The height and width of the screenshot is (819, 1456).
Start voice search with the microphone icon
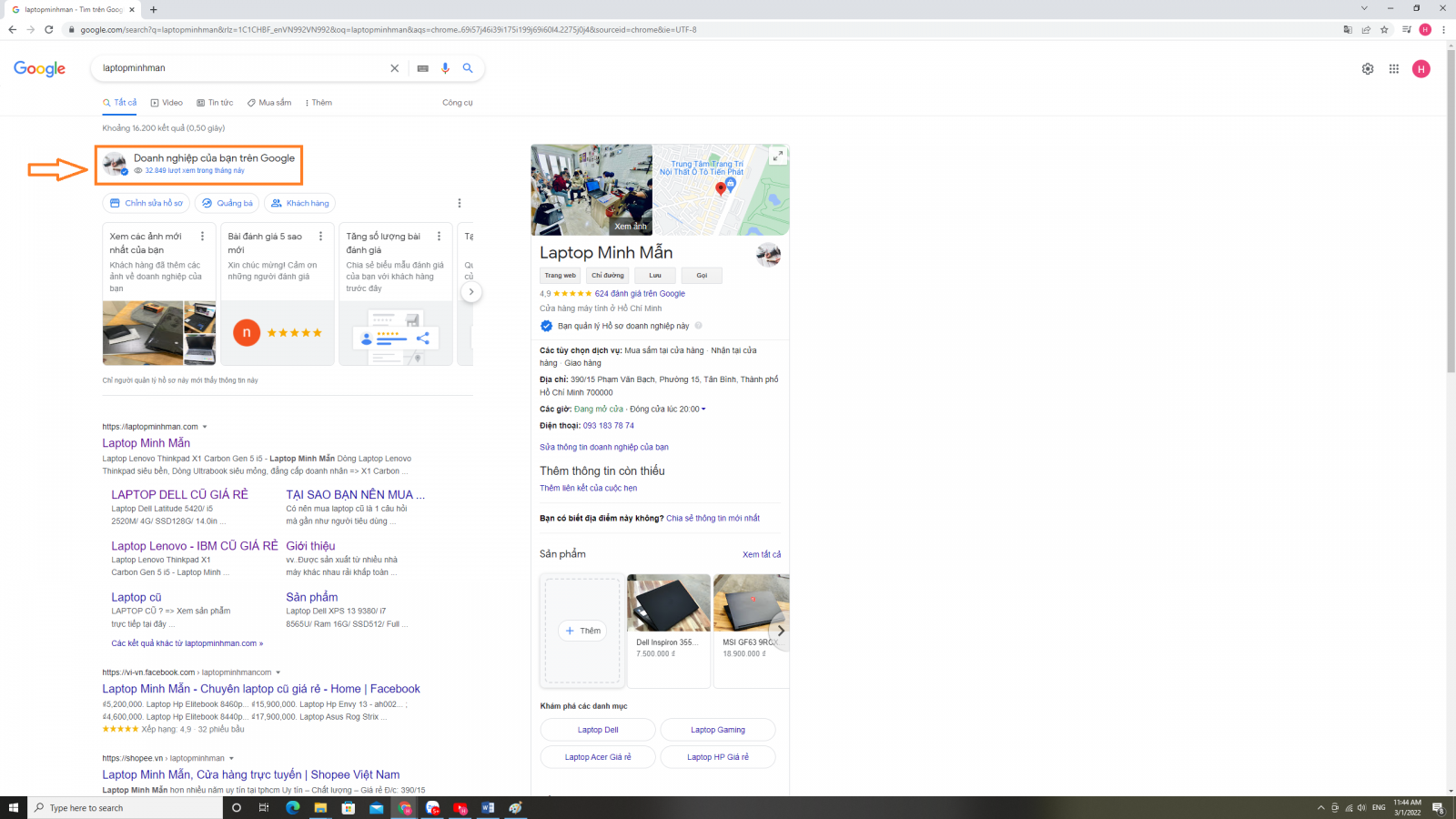click(445, 68)
